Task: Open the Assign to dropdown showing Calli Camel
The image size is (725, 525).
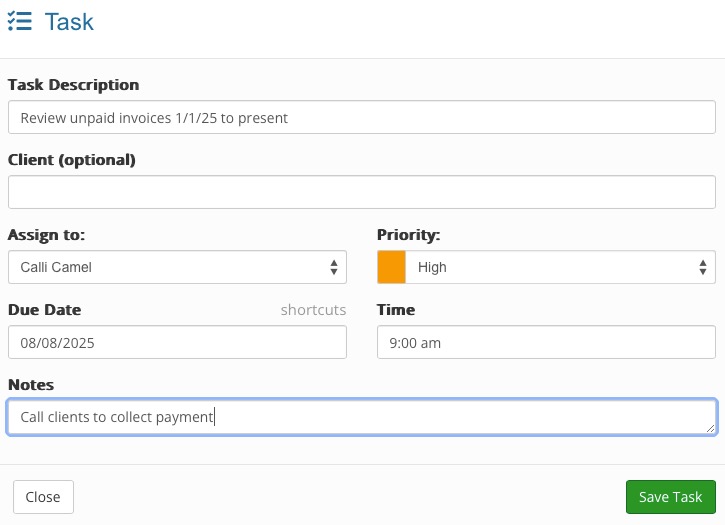Action: click(177, 267)
